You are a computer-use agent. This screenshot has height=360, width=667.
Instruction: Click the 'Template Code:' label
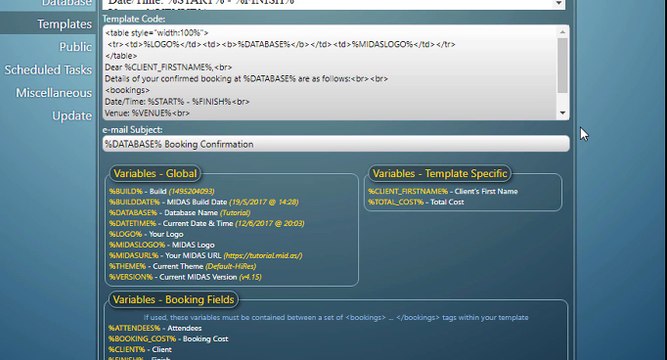click(134, 19)
